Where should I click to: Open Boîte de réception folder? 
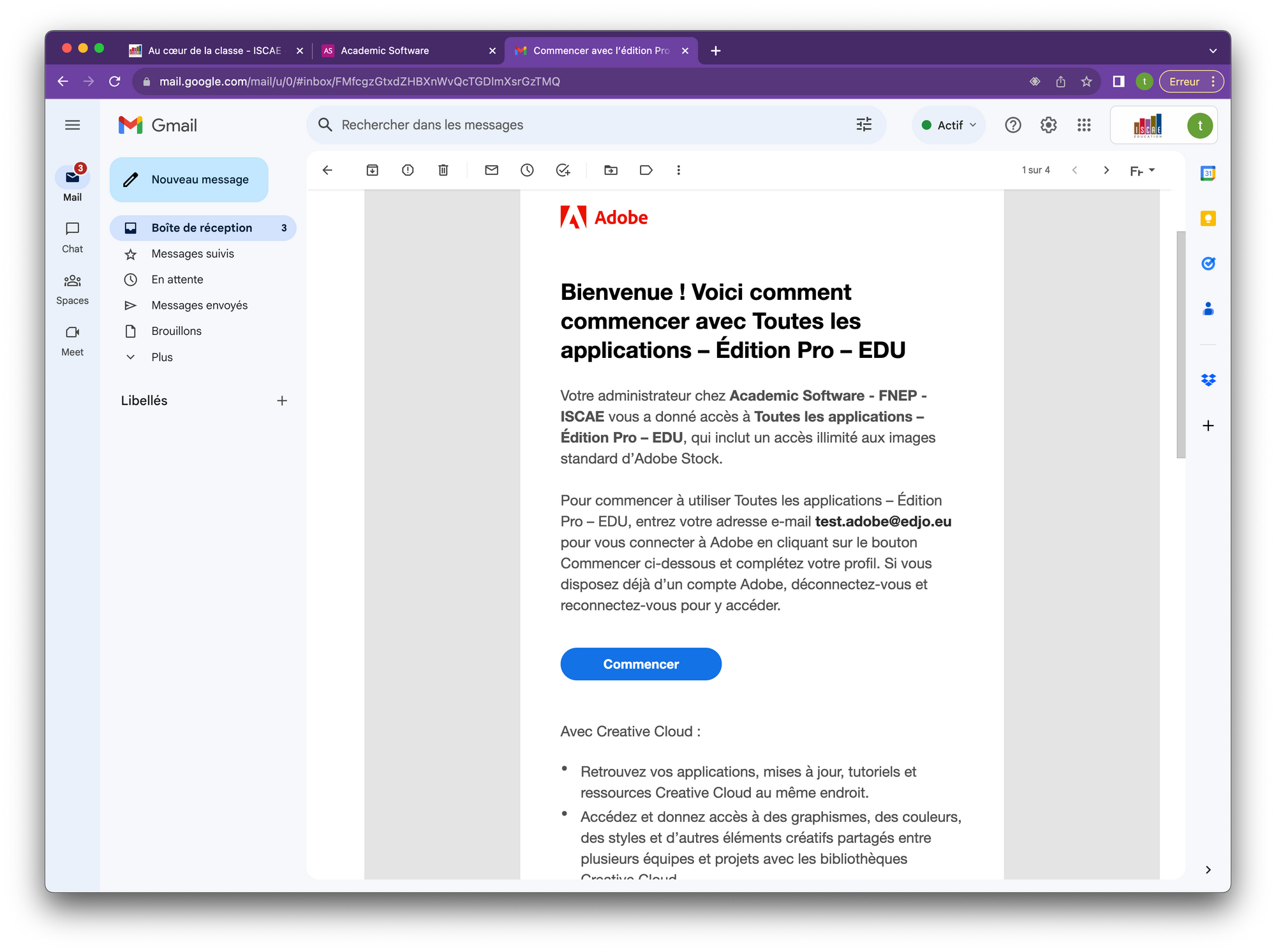tap(203, 228)
